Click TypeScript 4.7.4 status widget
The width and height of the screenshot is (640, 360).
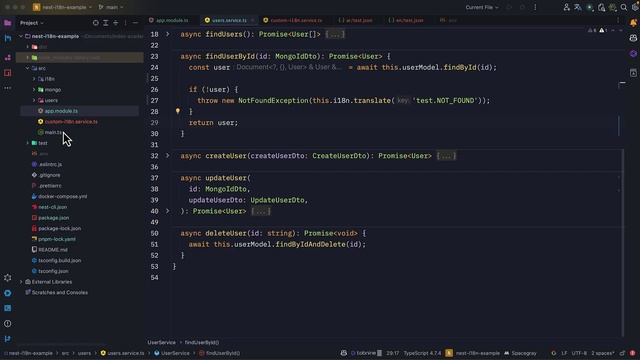(422, 353)
